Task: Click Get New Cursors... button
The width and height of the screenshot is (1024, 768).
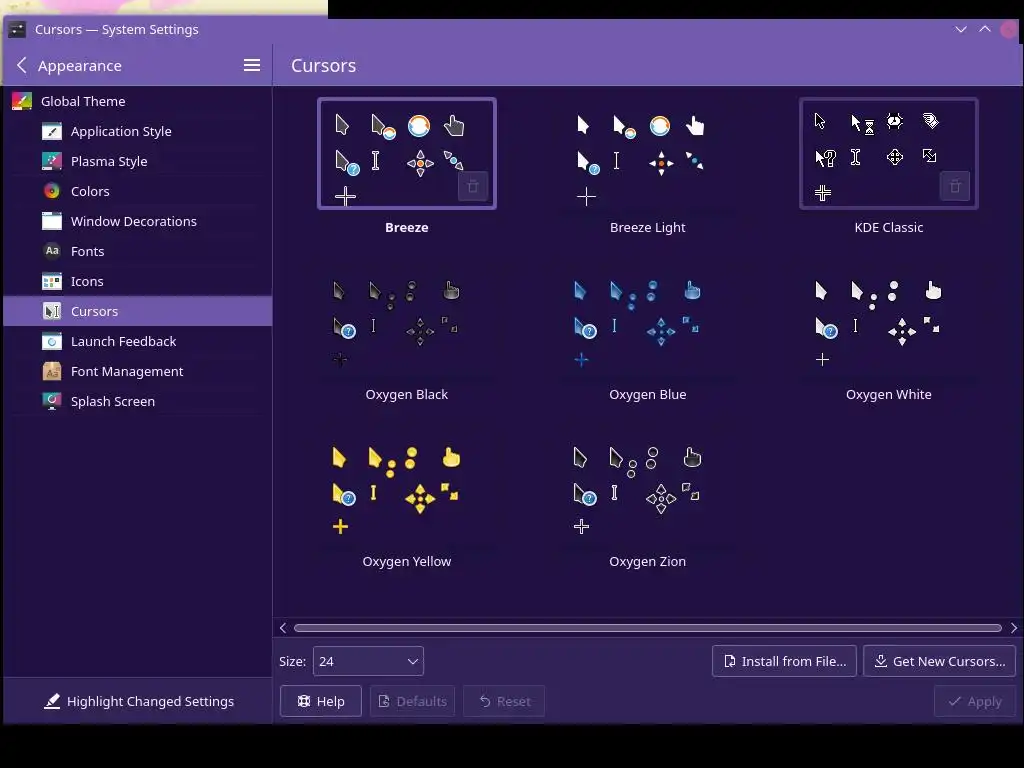Action: [940, 662]
